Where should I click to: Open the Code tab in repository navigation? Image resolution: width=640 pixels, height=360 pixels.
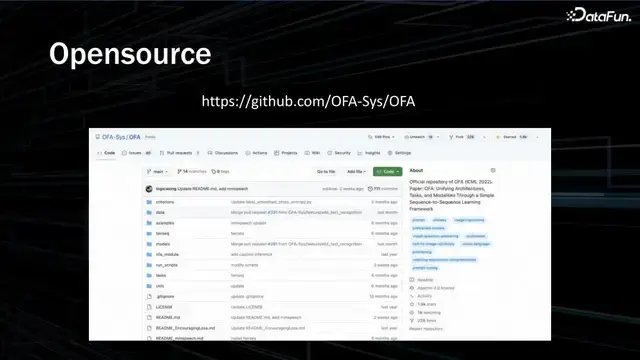point(106,153)
